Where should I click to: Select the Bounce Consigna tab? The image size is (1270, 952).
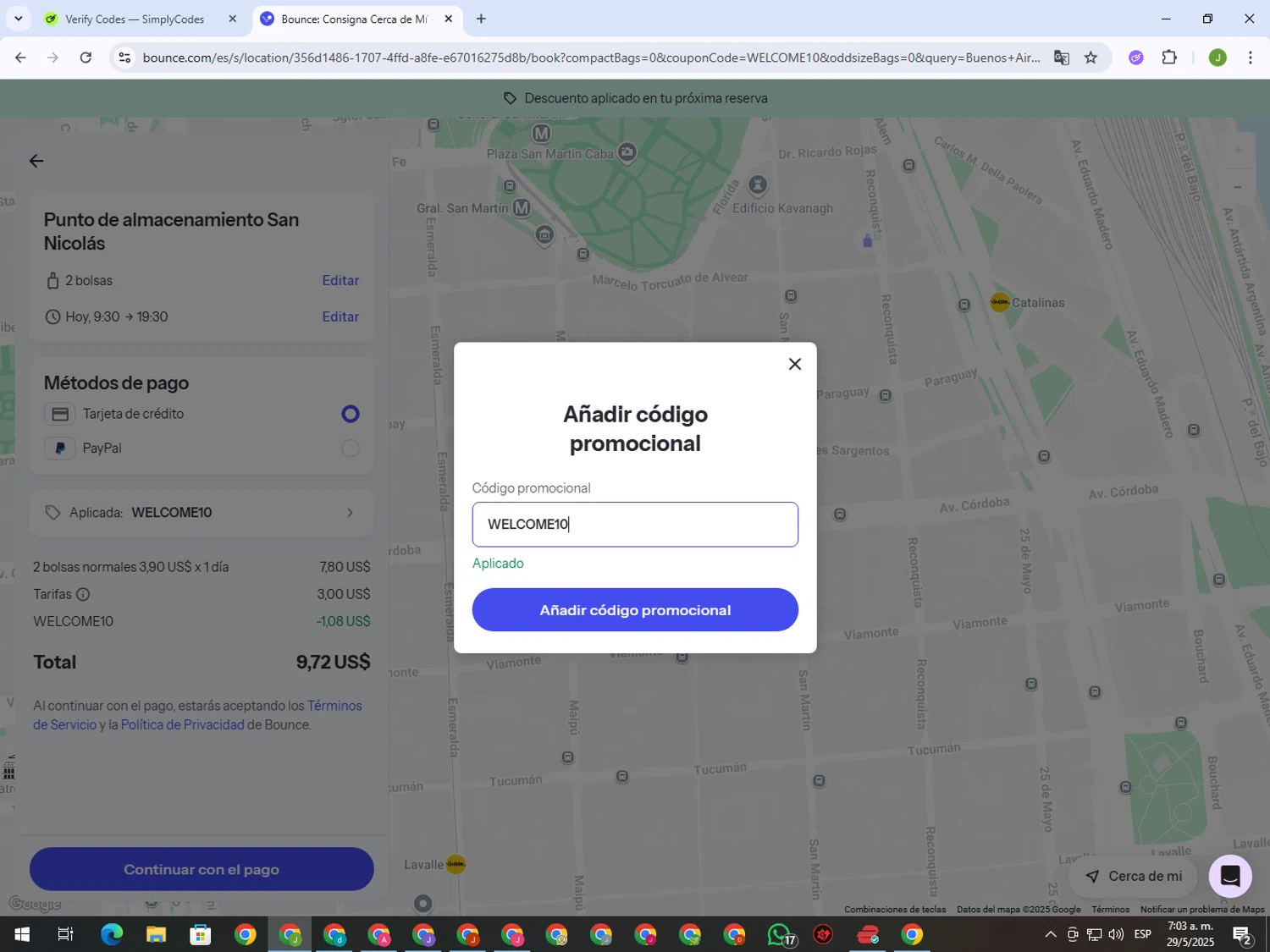click(354, 19)
